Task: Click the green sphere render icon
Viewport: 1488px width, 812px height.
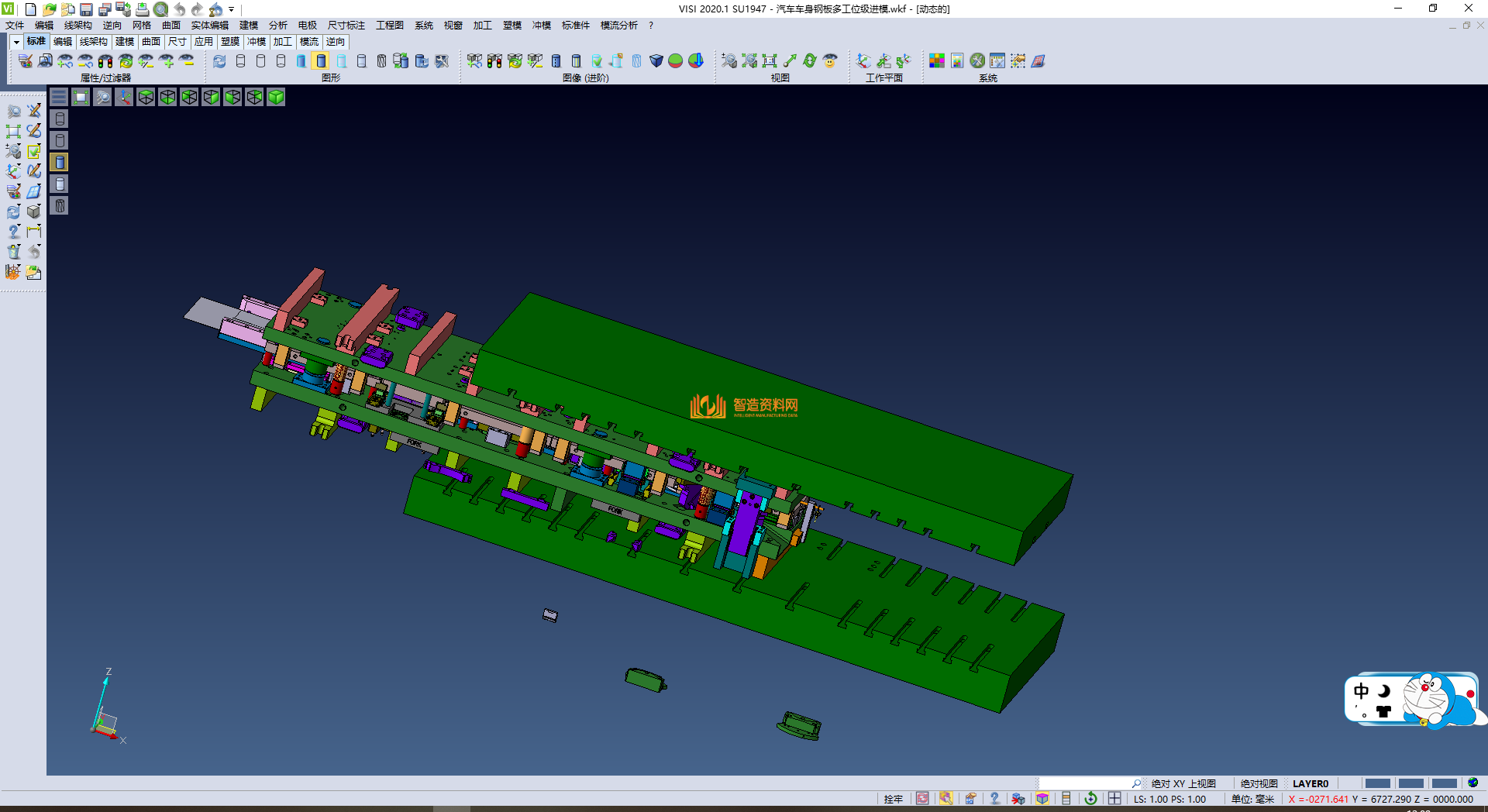Action: pyautogui.click(x=676, y=61)
